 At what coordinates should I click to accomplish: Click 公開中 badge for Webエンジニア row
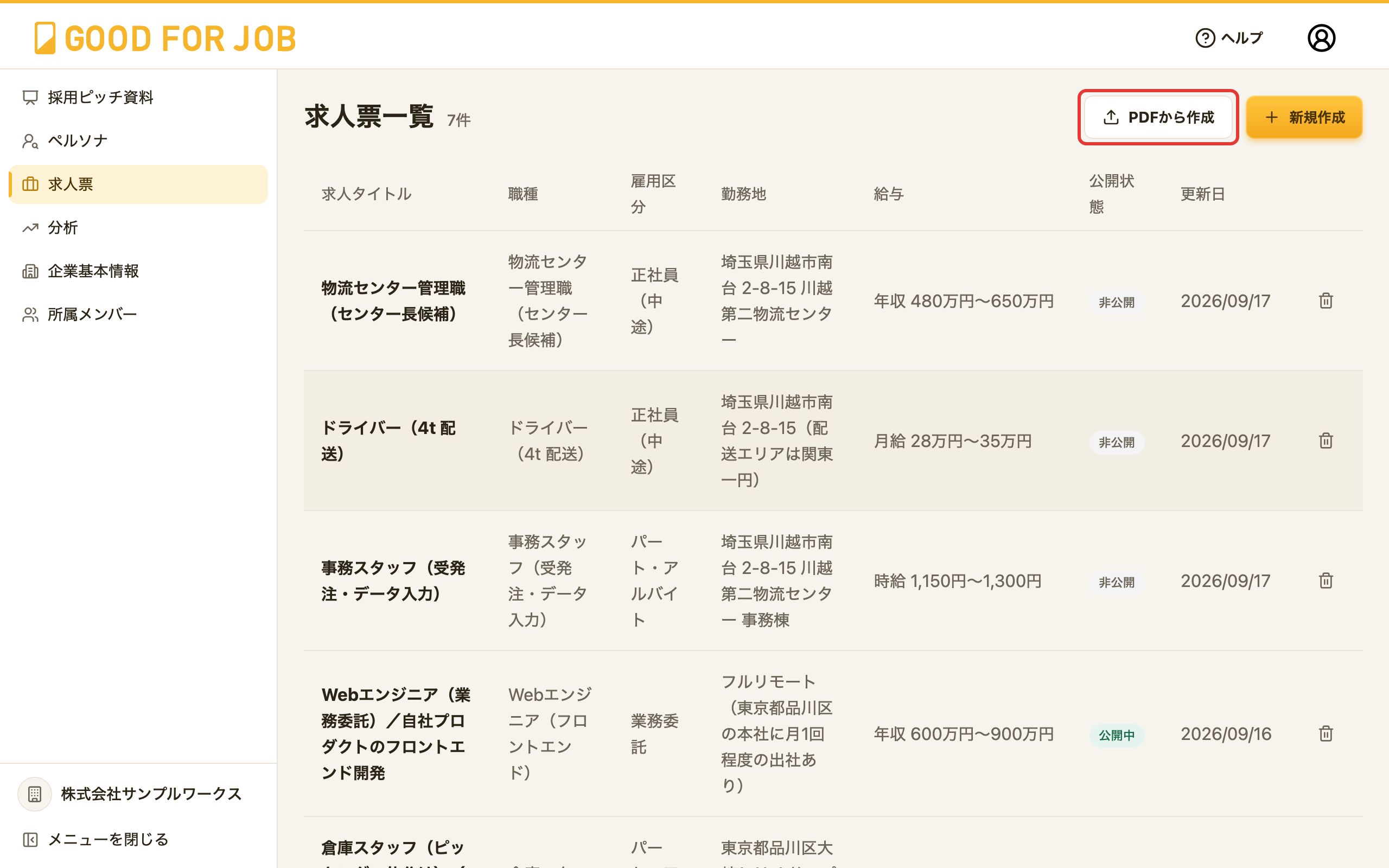(1117, 735)
